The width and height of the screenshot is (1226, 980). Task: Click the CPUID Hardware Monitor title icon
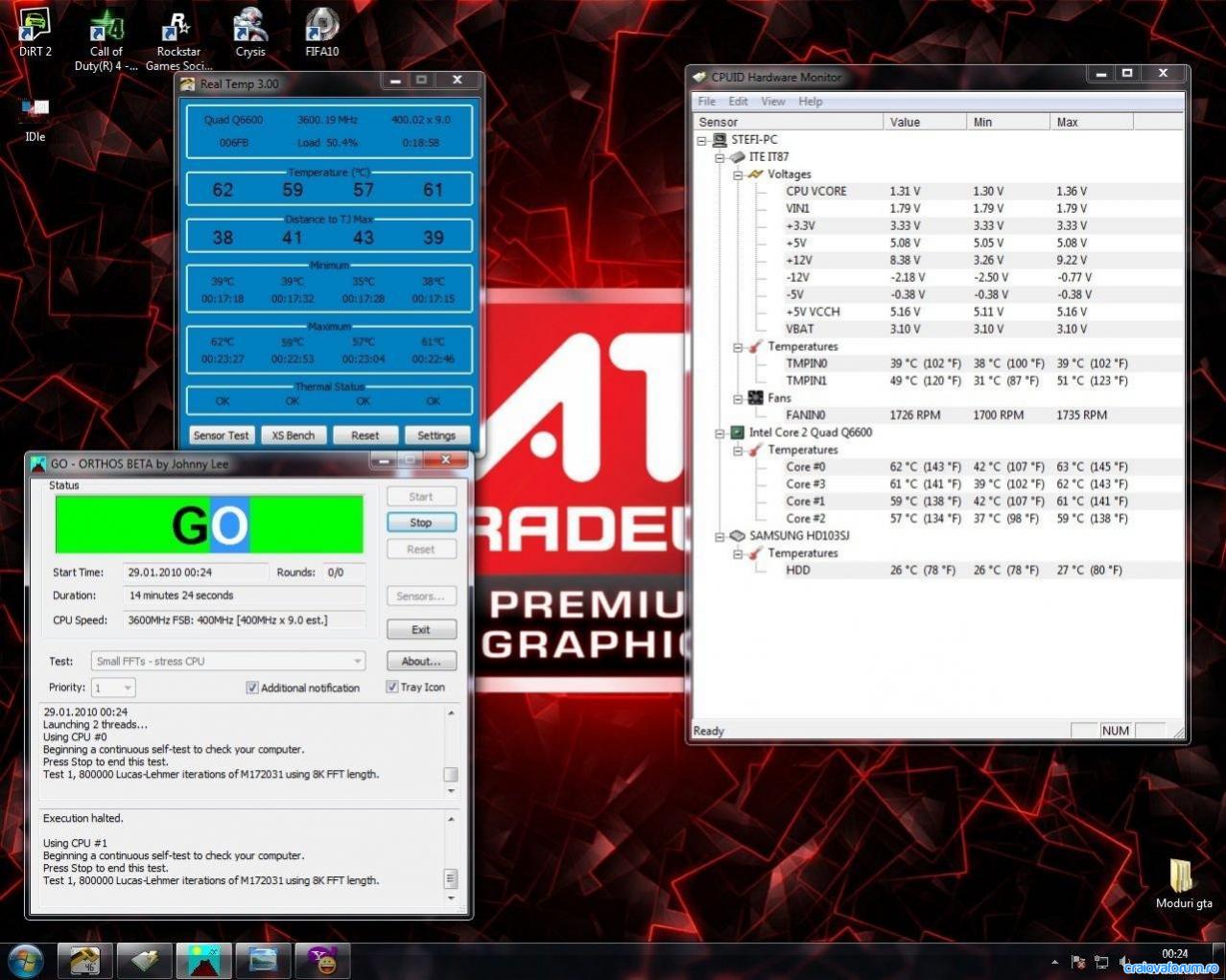pos(699,77)
